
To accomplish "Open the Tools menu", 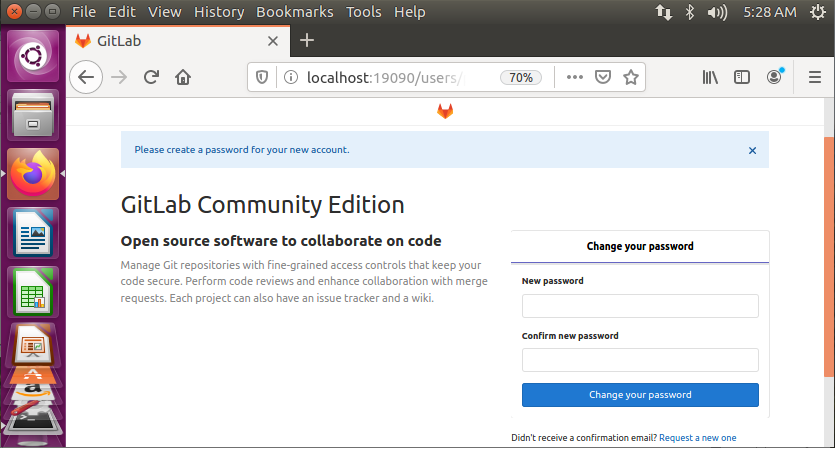I will click(x=364, y=12).
